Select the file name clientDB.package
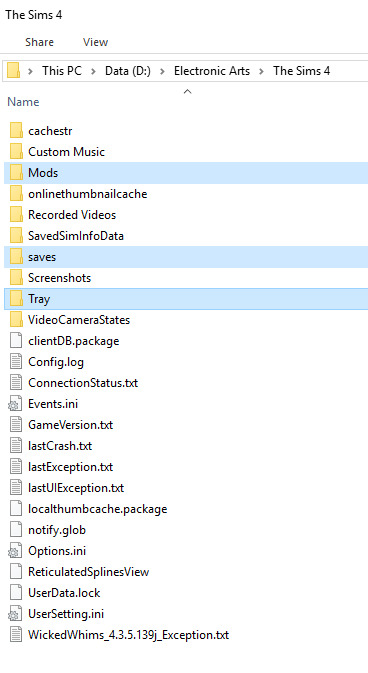 click(73, 341)
